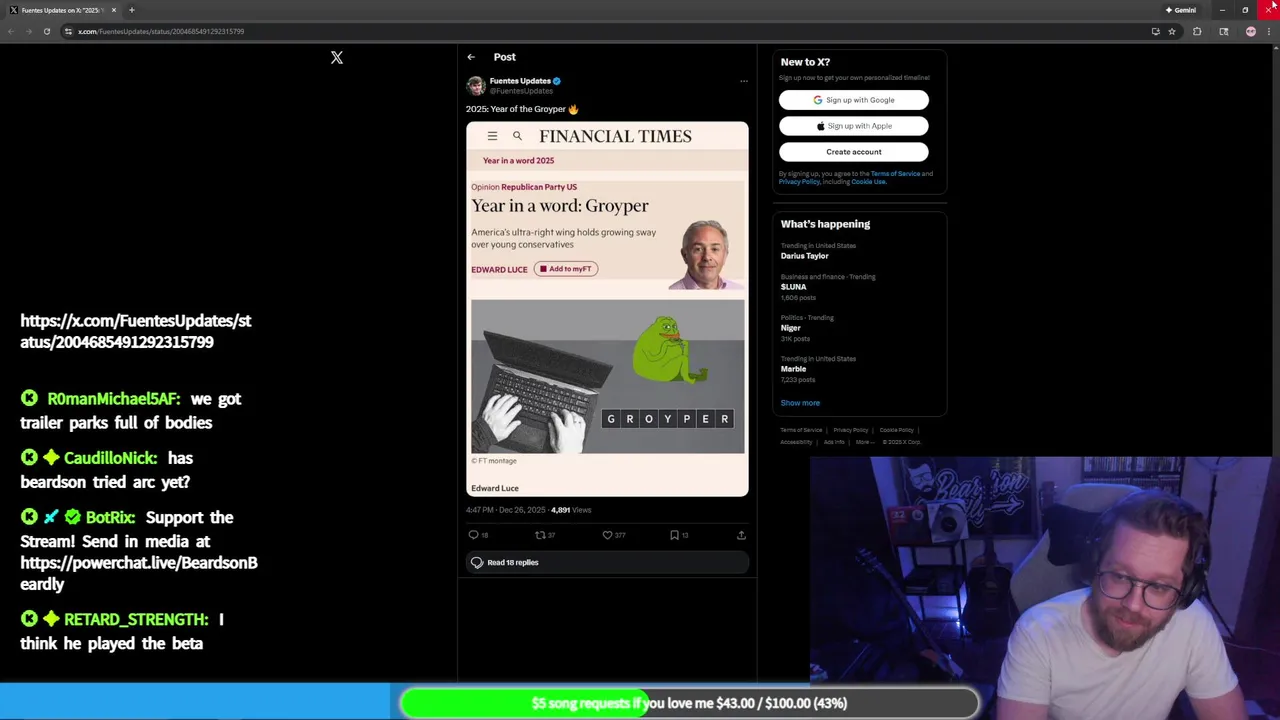Viewport: 1280px width, 720px height.
Task: Click the browser forward arrow
Action: coord(29,31)
